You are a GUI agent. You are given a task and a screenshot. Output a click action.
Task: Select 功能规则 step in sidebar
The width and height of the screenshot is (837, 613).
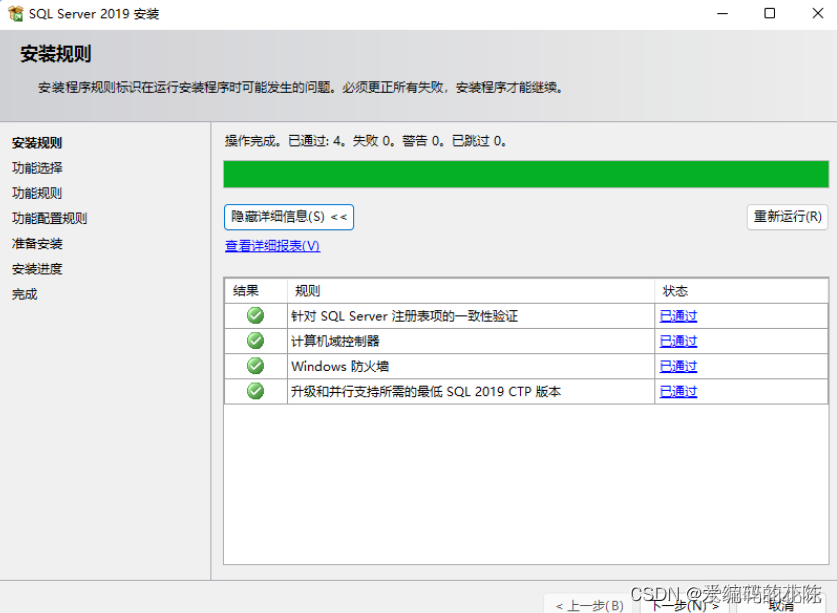tap(37, 193)
